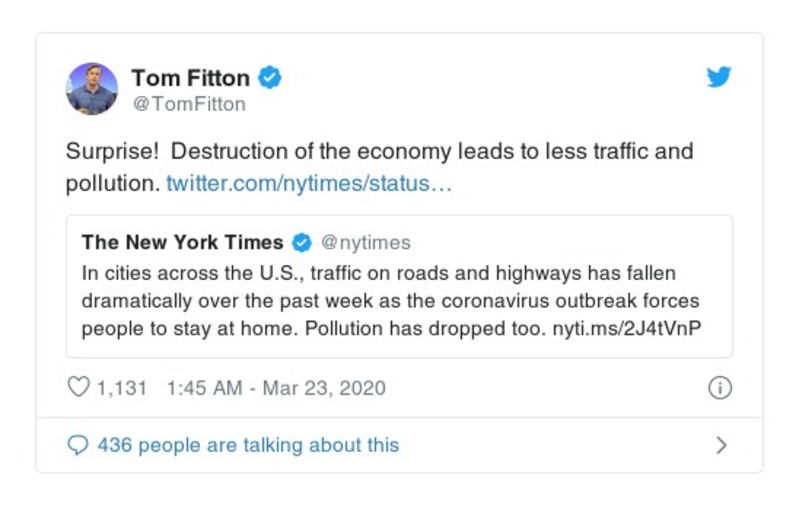This screenshot has height=513, width=799.
Task: Expand conversation with the right chevron
Action: (721, 445)
